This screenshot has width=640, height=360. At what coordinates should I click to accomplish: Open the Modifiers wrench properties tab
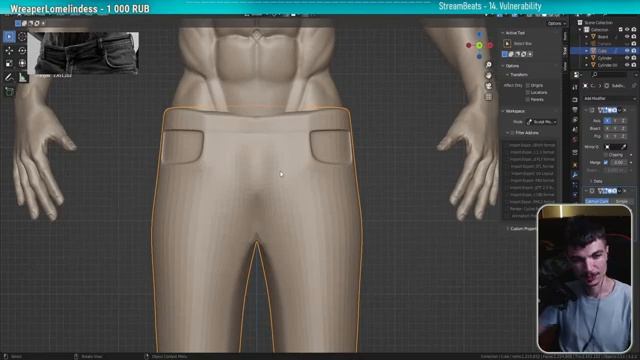(x=575, y=174)
